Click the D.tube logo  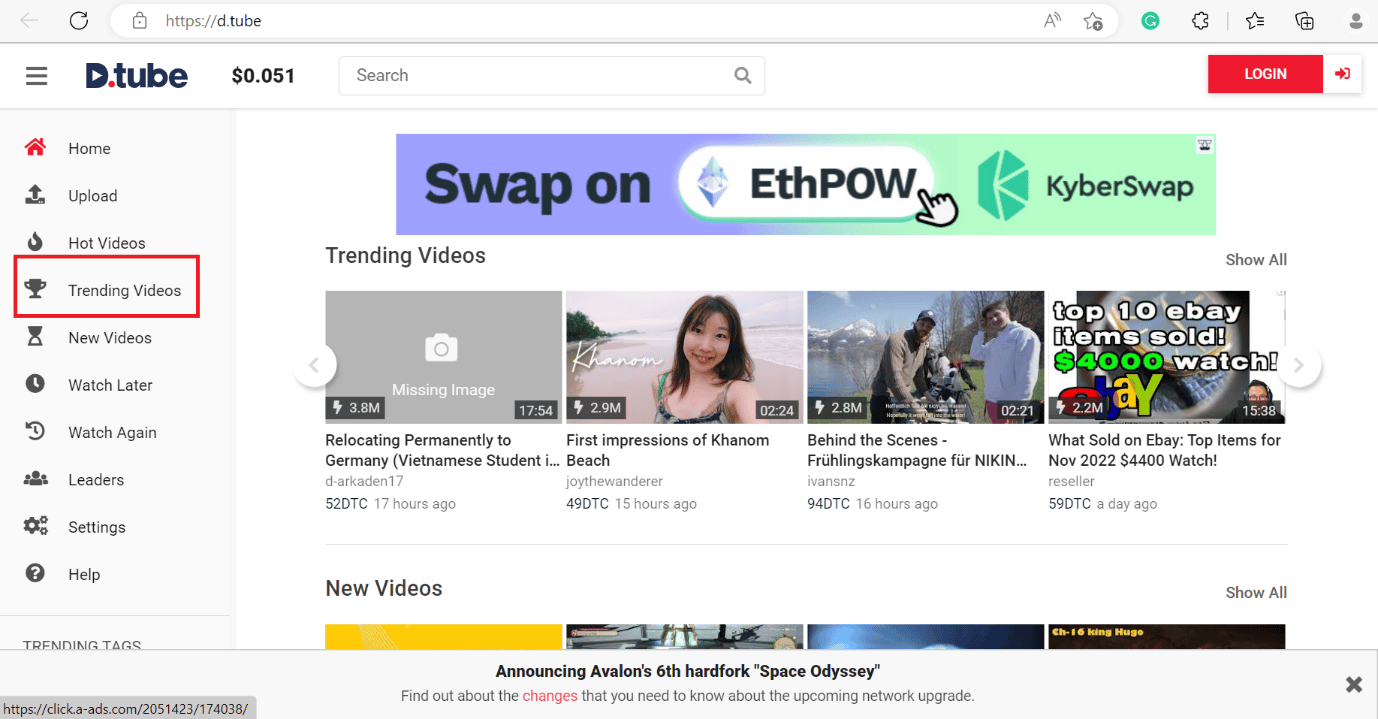136,74
